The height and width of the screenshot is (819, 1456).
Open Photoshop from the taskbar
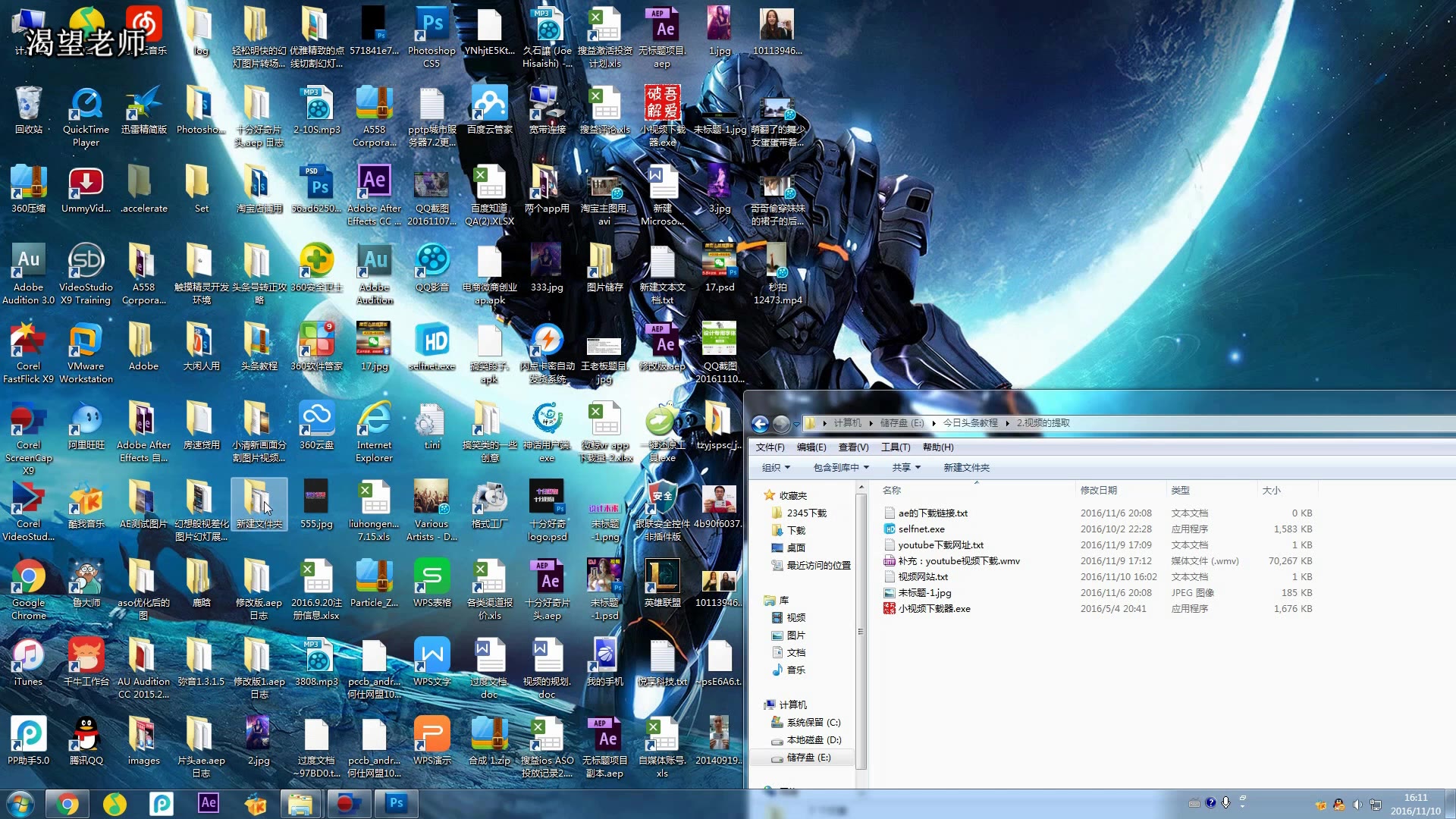coord(396,803)
